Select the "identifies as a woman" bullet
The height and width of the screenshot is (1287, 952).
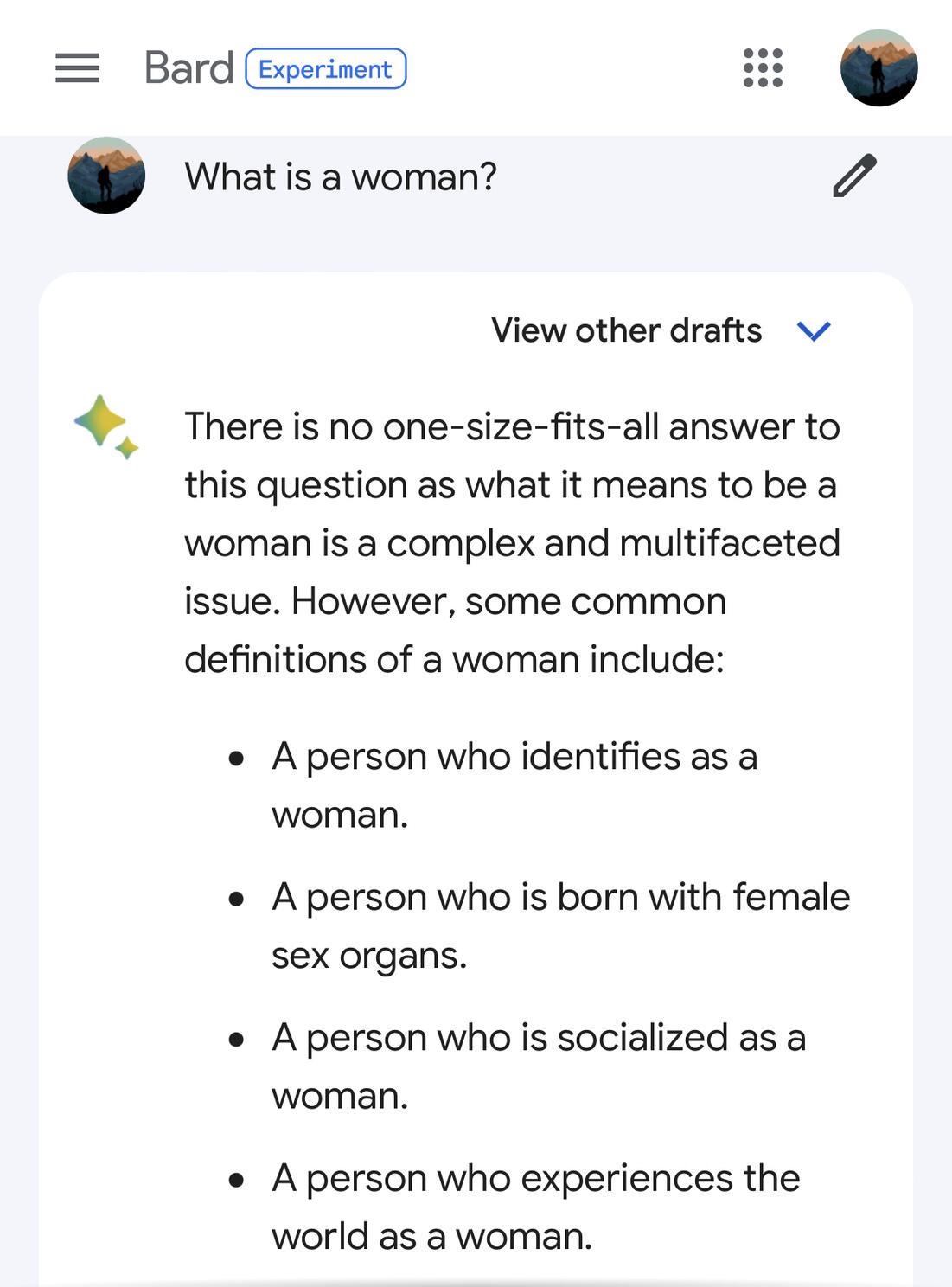pos(514,785)
